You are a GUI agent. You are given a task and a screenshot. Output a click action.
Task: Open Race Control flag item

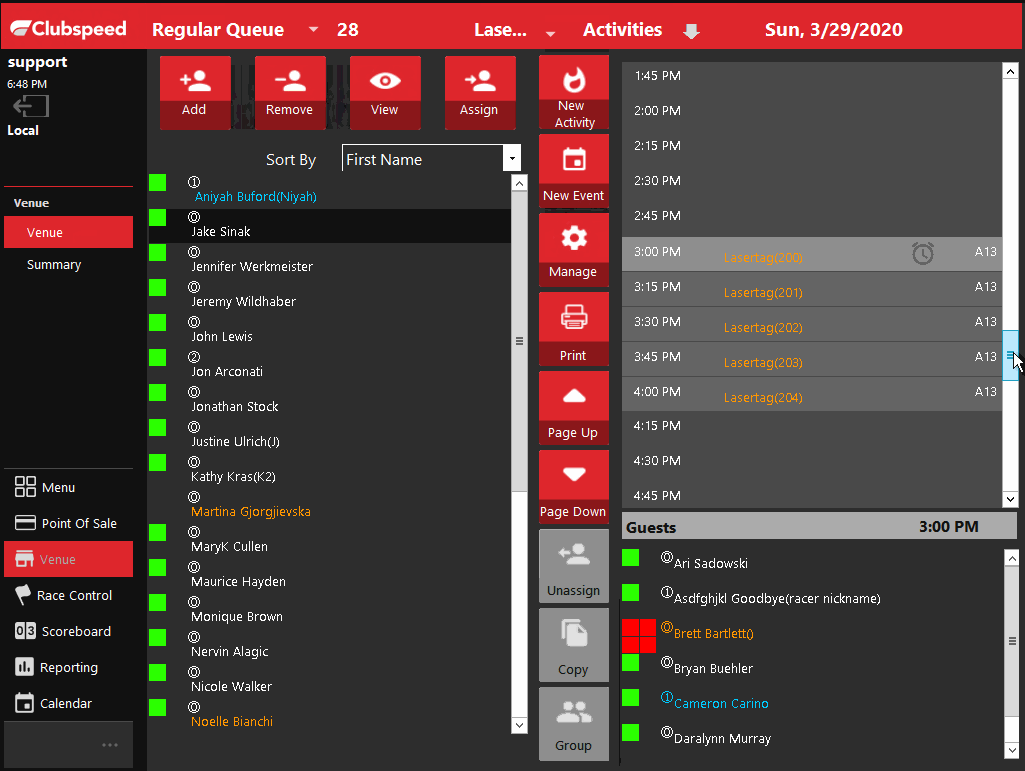click(68, 595)
